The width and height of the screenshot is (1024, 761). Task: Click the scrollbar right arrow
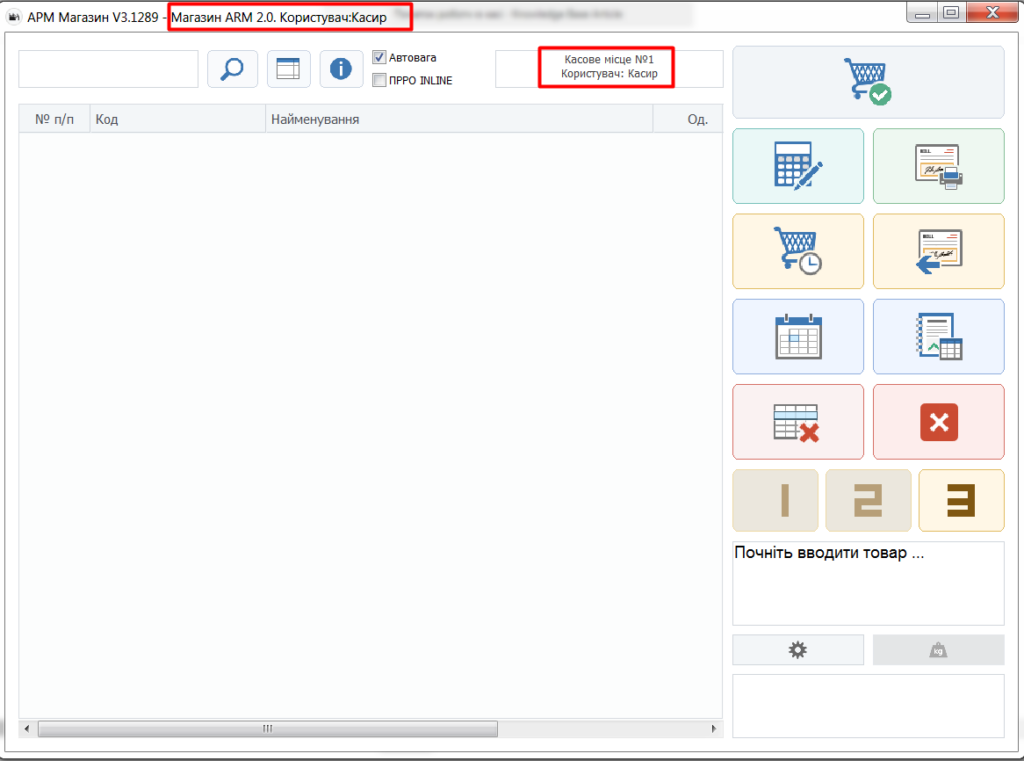point(714,728)
